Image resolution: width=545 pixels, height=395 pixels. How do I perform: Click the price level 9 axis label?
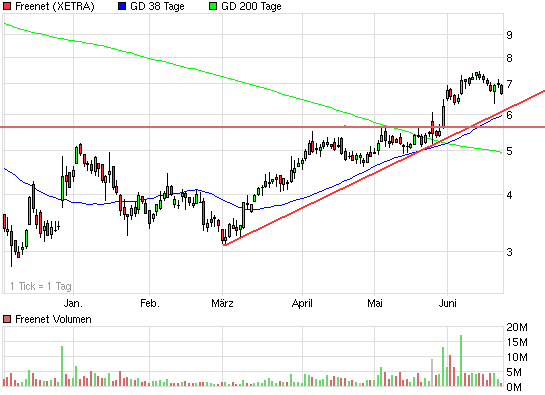tap(510, 35)
